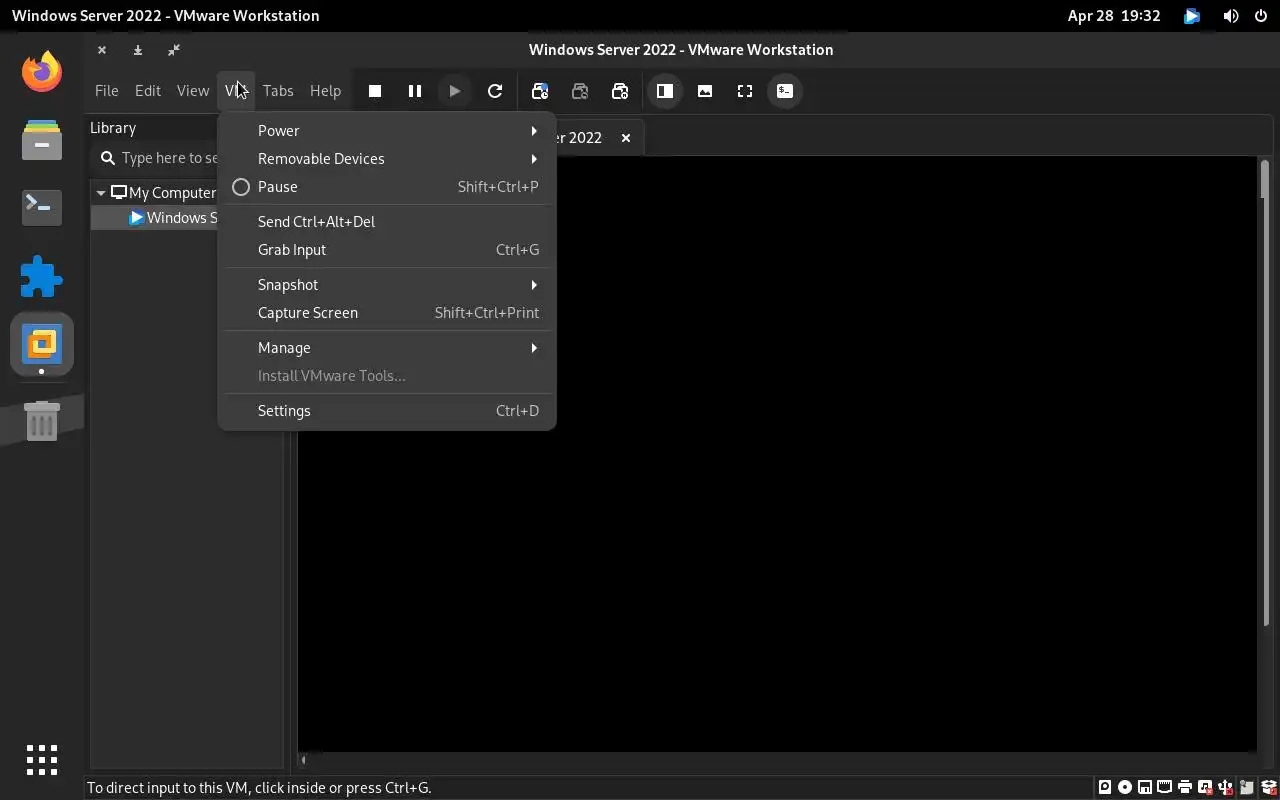Open the snapshot manager toolbar icon
Viewport: 1280px width, 800px height.
coord(620,91)
